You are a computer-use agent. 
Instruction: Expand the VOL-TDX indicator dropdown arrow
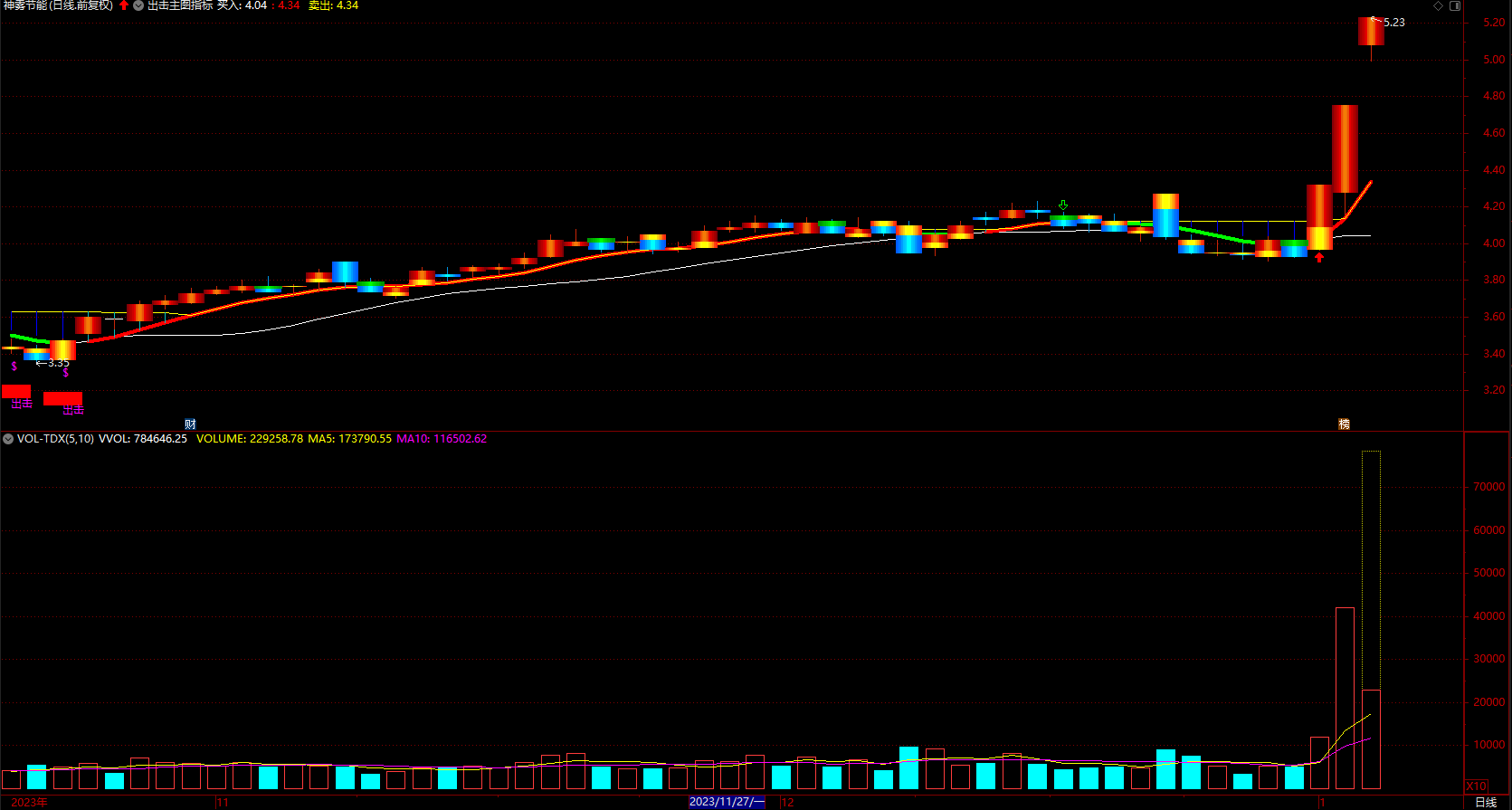pos(8,439)
